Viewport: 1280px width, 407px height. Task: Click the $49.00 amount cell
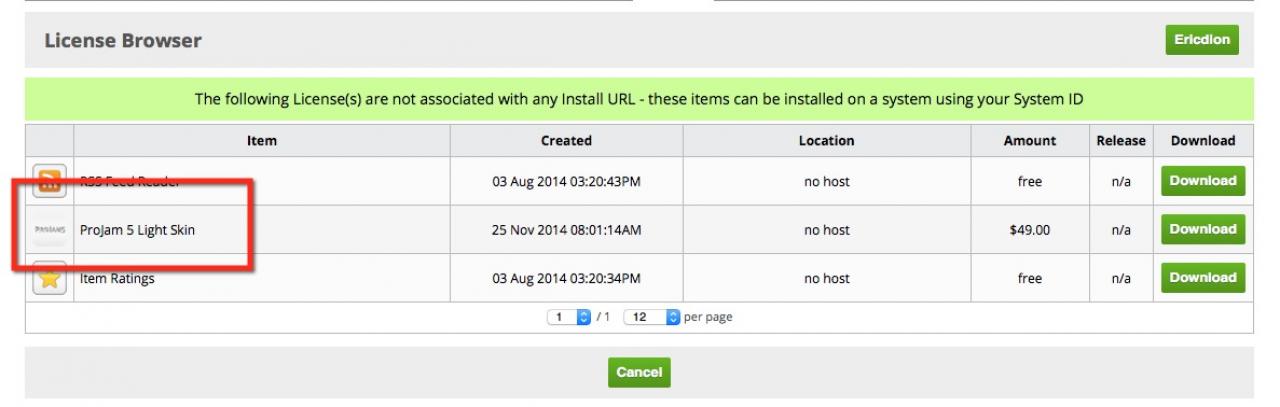1029,230
